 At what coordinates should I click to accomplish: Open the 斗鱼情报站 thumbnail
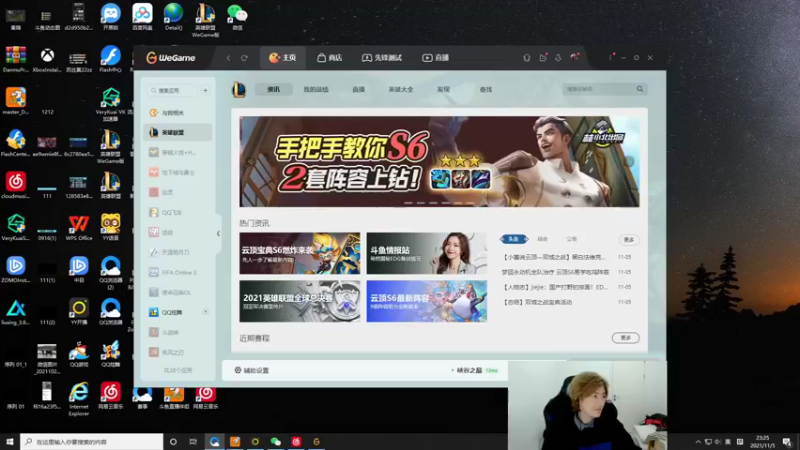[427, 253]
